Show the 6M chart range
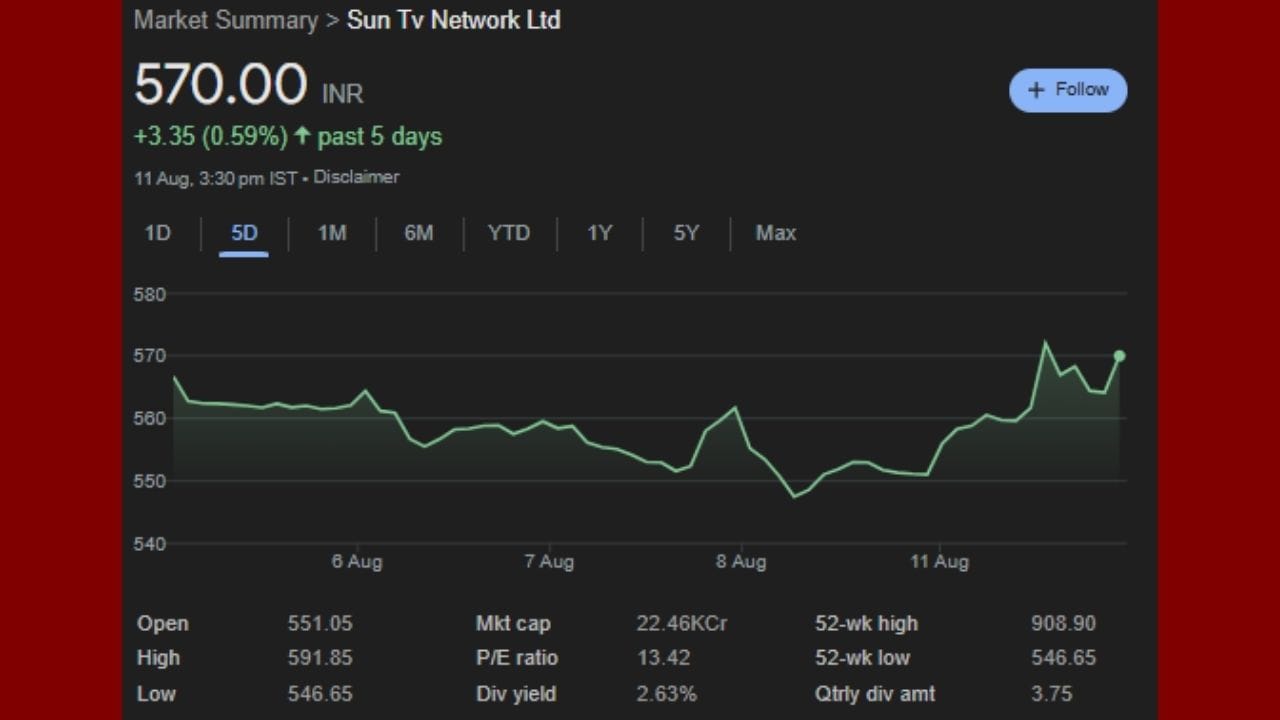Viewport: 1280px width, 720px height. pyautogui.click(x=419, y=233)
